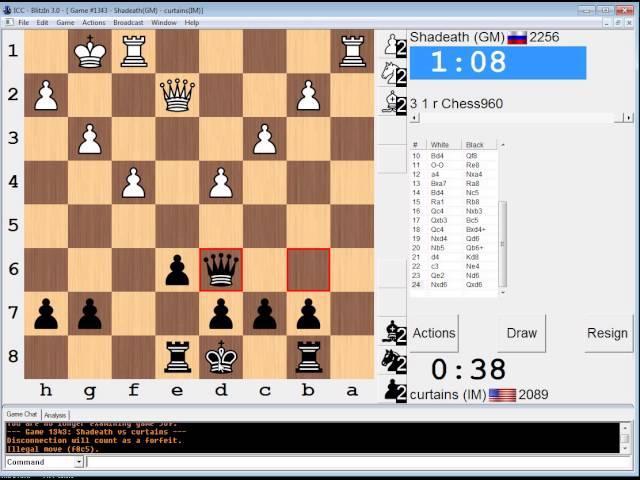Select the black rook on b8

(309, 357)
